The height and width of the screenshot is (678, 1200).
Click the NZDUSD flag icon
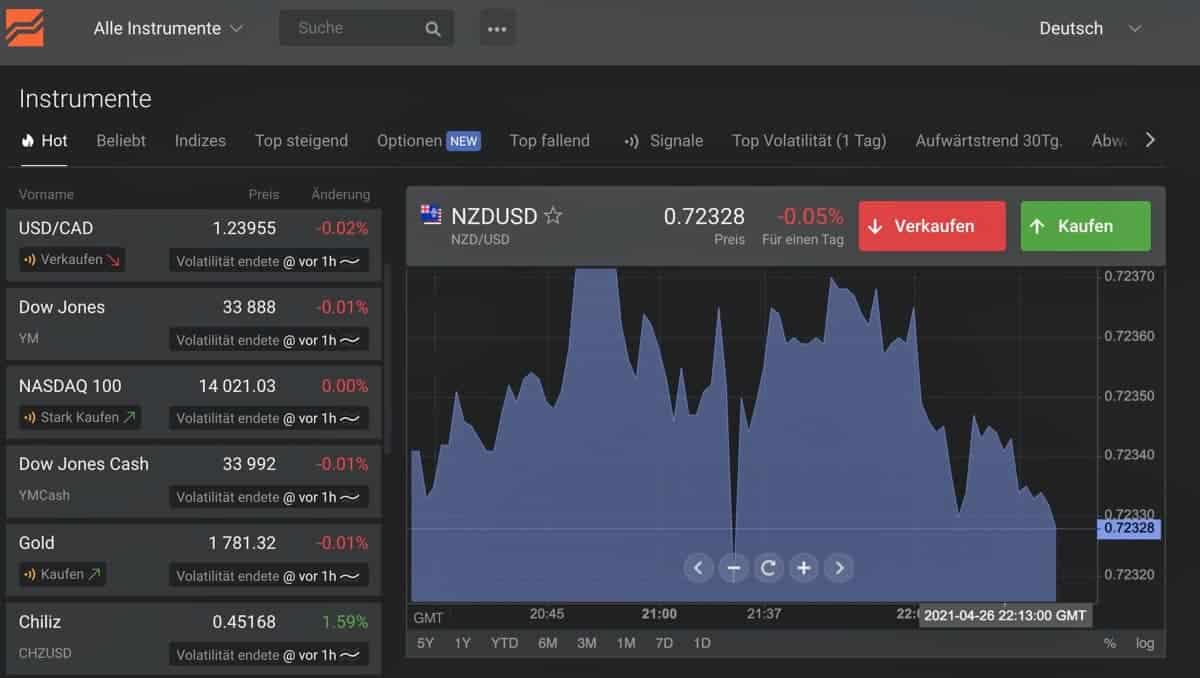[x=431, y=215]
